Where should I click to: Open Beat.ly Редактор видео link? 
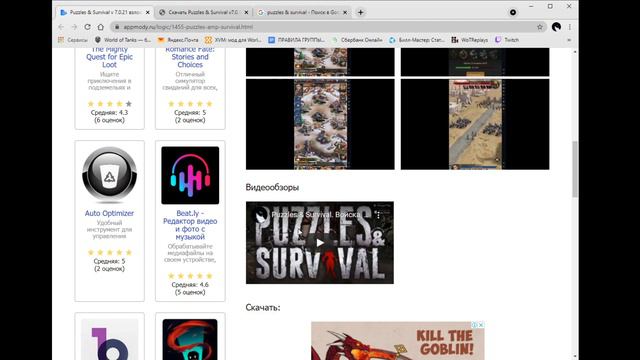tap(190, 225)
